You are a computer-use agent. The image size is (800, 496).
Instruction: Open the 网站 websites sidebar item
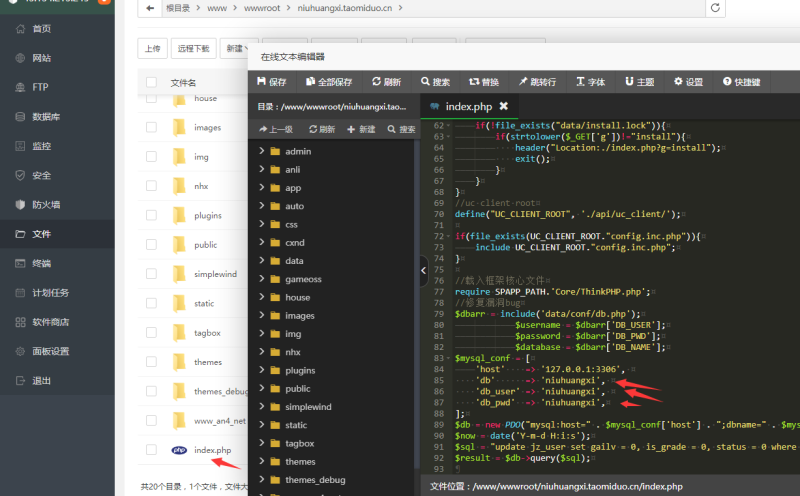(x=57, y=58)
